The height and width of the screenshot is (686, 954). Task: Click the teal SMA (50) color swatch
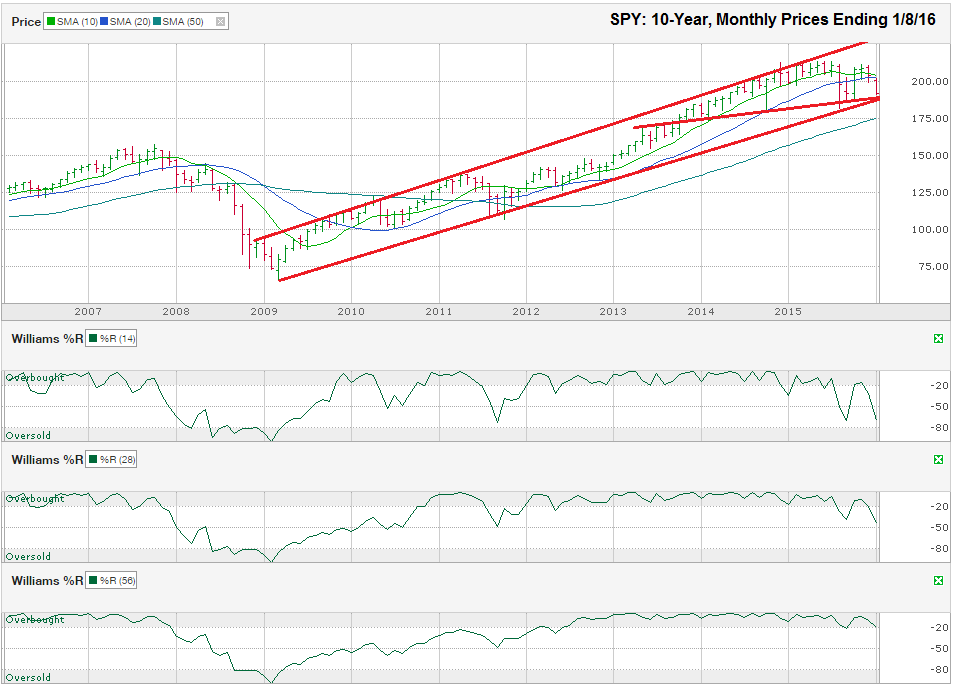(x=157, y=22)
